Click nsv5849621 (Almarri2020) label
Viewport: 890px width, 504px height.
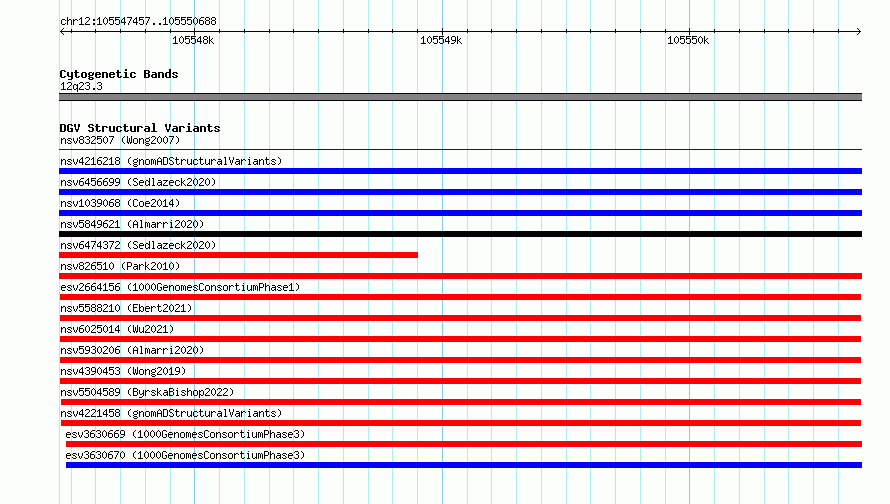[x=132, y=224]
